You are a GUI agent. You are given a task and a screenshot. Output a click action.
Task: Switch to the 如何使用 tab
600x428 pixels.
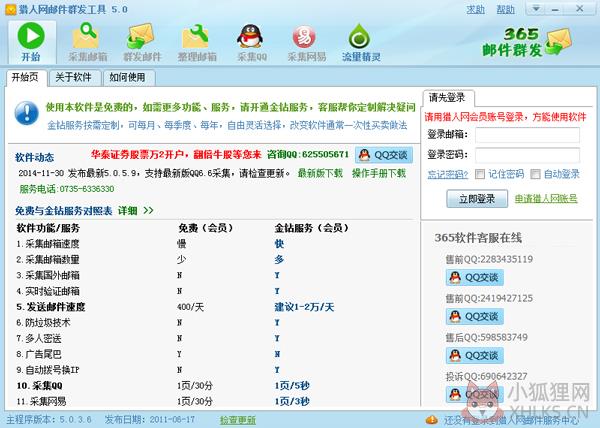click(x=127, y=78)
